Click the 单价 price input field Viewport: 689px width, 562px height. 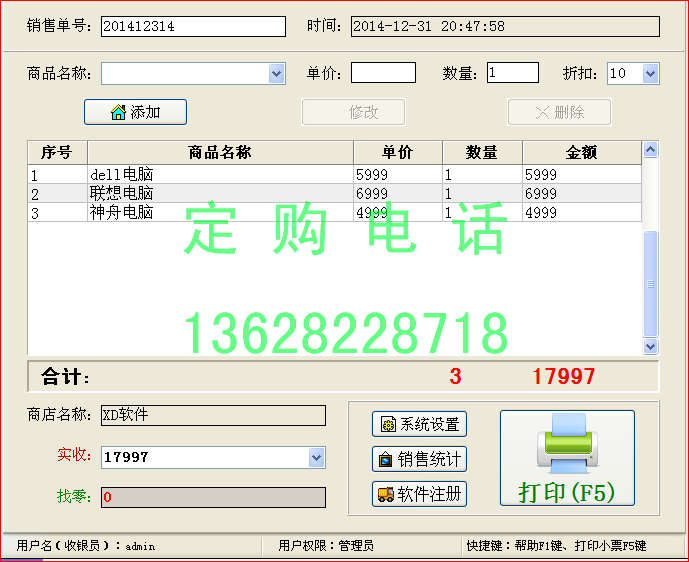click(x=383, y=73)
